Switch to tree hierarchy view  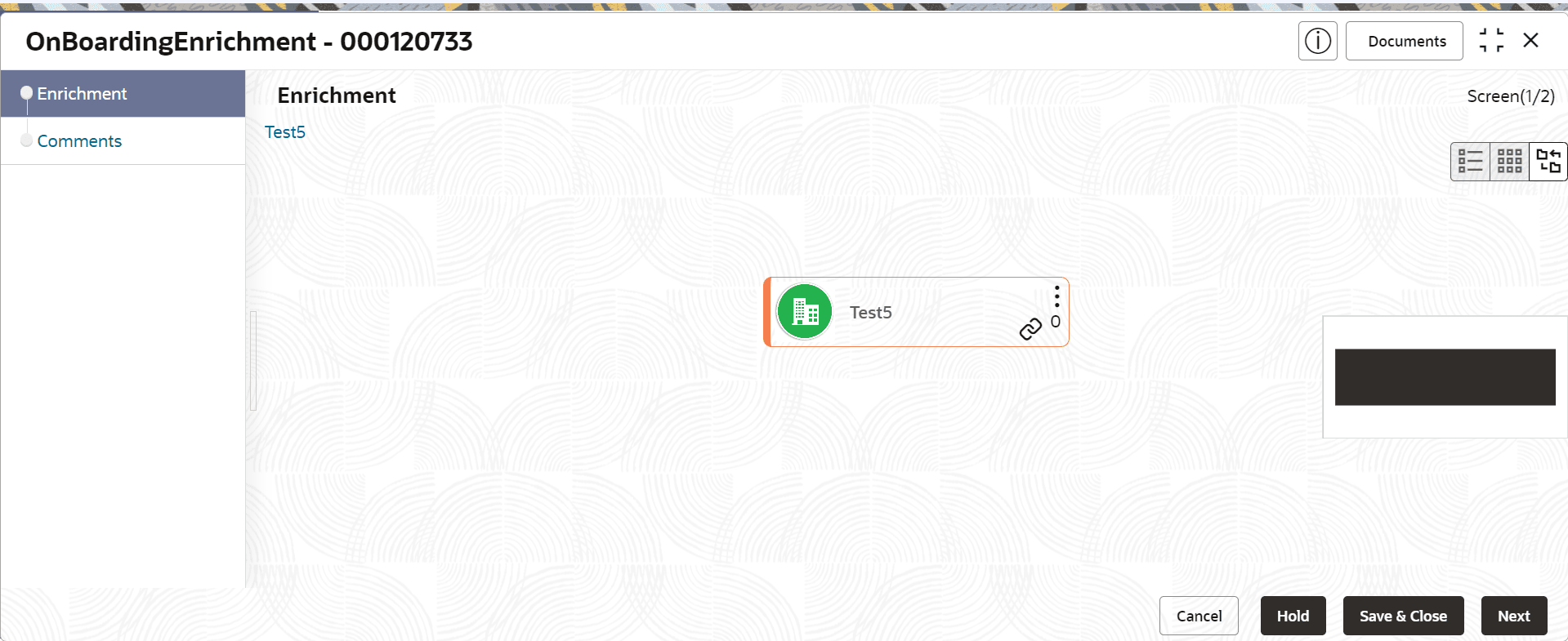tap(1548, 161)
